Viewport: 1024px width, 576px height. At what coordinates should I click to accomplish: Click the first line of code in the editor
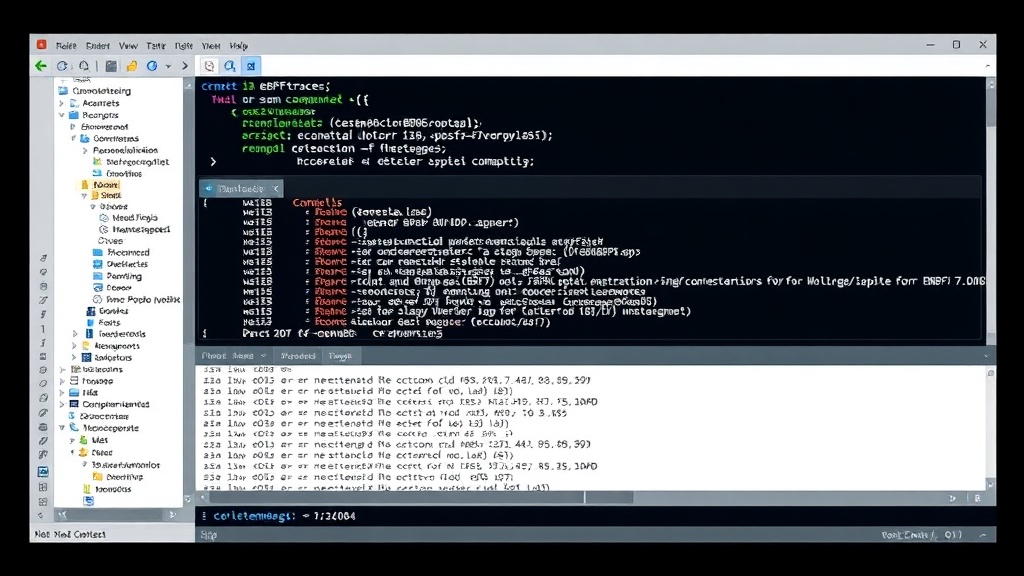pyautogui.click(x=266, y=86)
